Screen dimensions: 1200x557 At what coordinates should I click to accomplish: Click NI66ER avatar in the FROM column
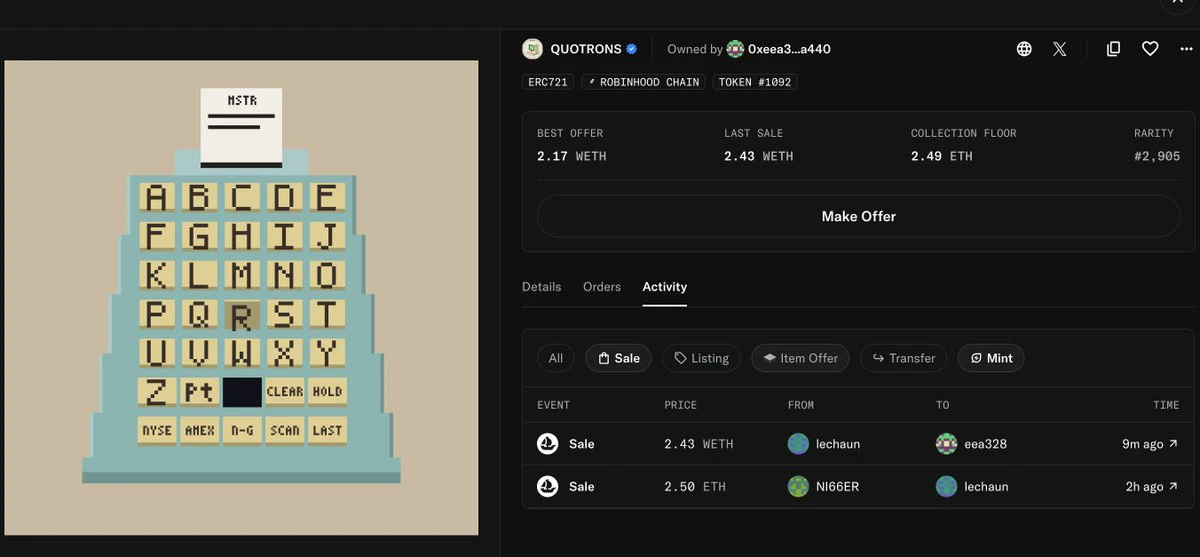click(x=798, y=486)
